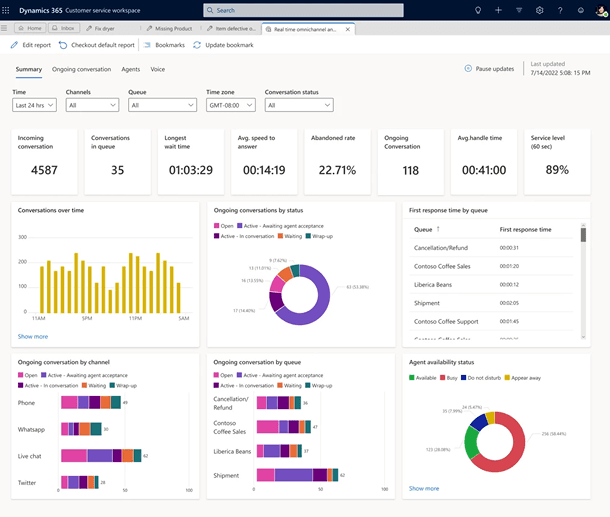Open the user profile avatar
The width and height of the screenshot is (610, 517).
(x=601, y=11)
